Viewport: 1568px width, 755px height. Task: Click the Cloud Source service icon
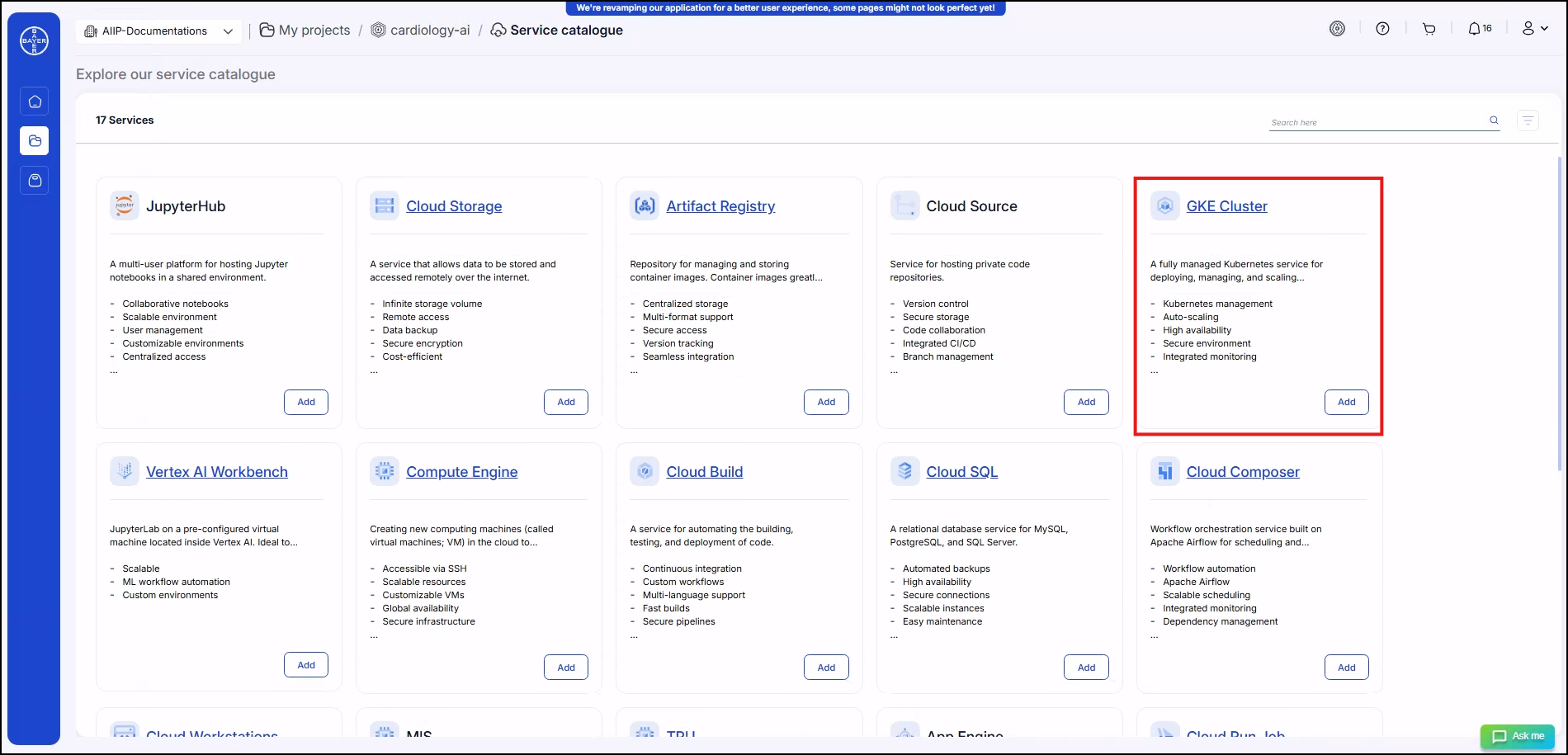point(904,205)
